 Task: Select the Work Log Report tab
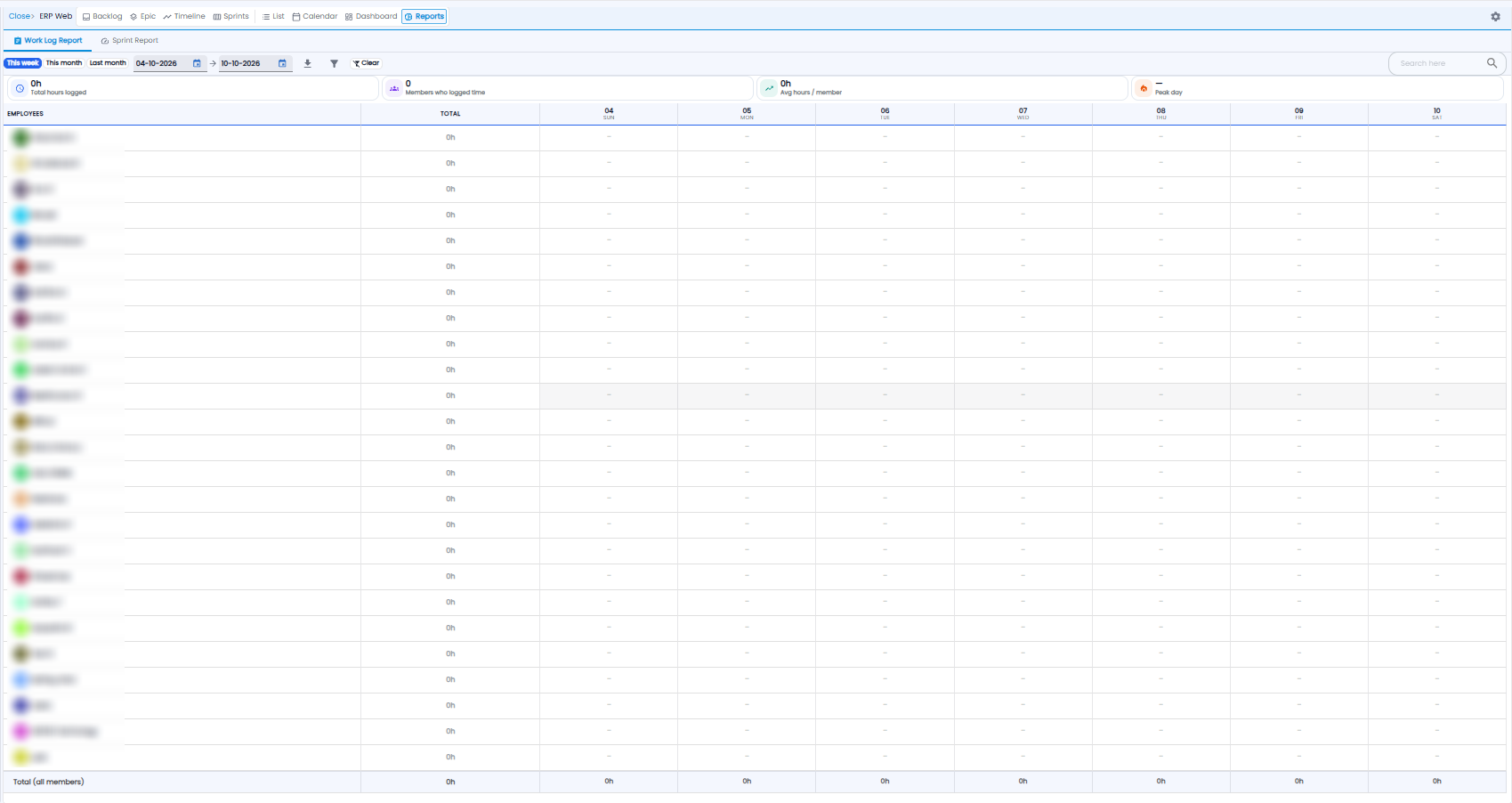48,40
